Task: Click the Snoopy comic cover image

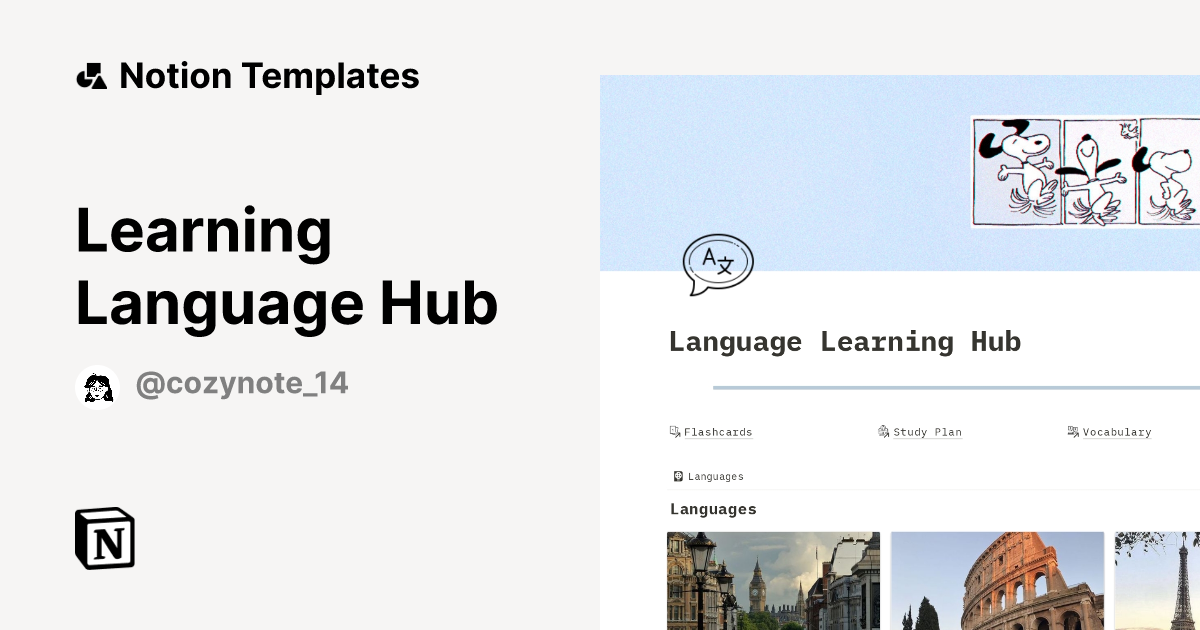Action: click(1083, 171)
